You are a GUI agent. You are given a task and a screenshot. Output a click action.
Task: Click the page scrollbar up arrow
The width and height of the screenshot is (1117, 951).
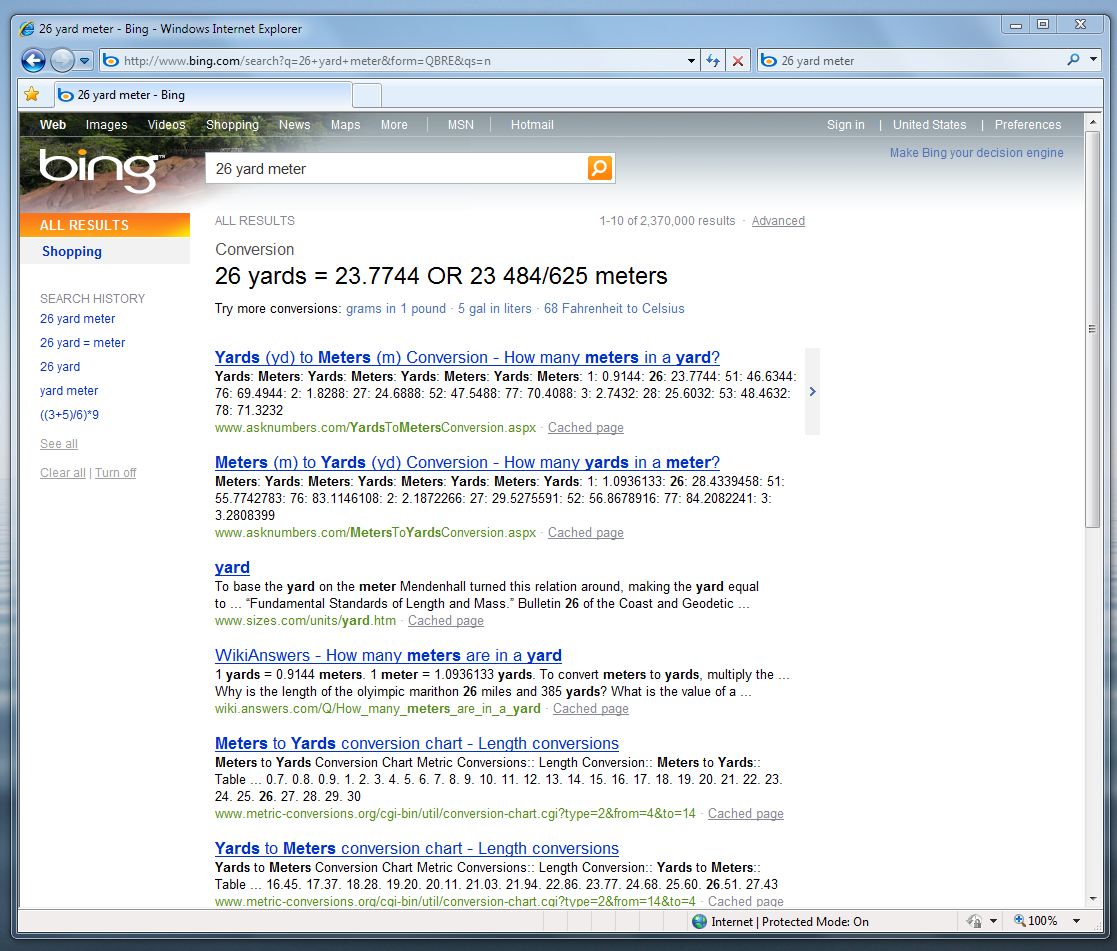pyautogui.click(x=1092, y=123)
